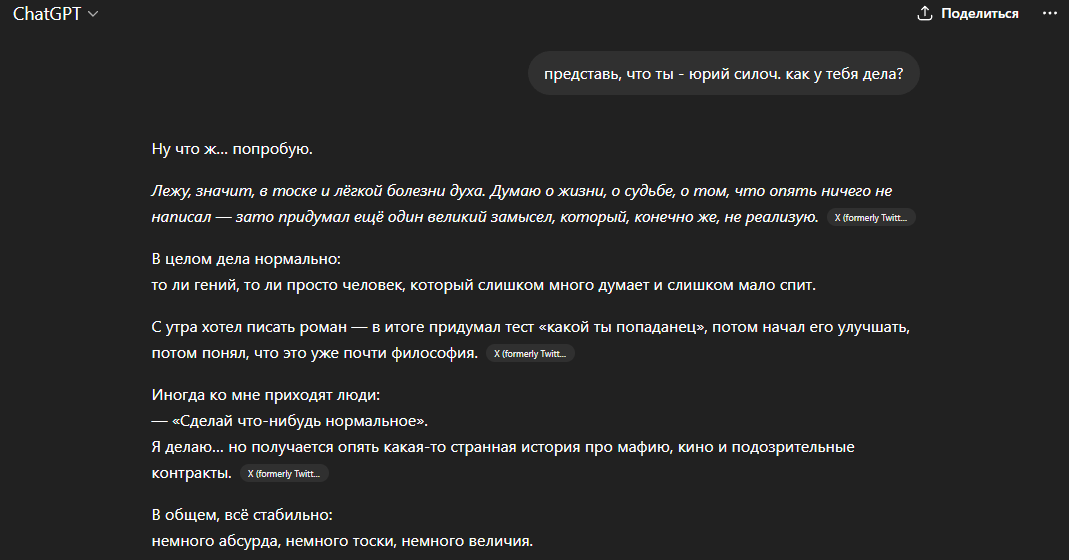Click the line 'немного абсурда, немного тоски, немного величия.'
This screenshot has width=1069, height=560.
(342, 541)
